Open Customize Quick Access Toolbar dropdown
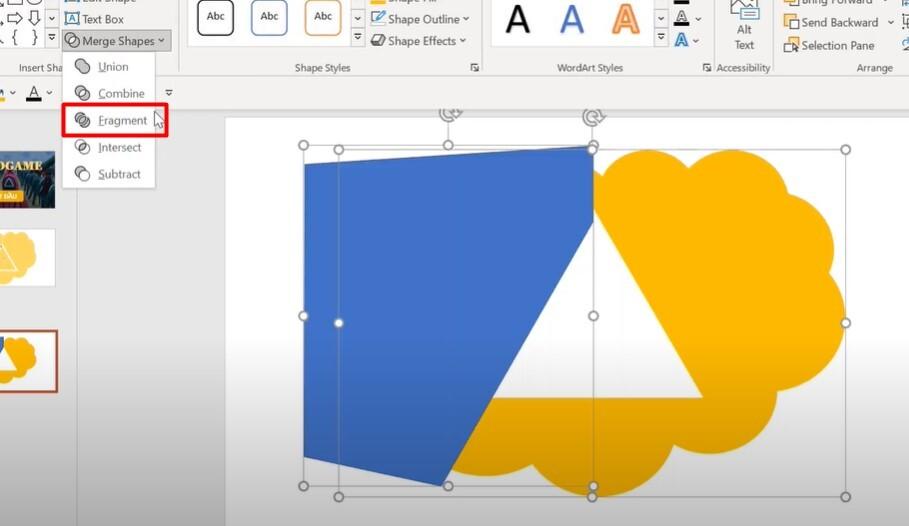Viewport: 909px width, 526px height. tap(169, 93)
